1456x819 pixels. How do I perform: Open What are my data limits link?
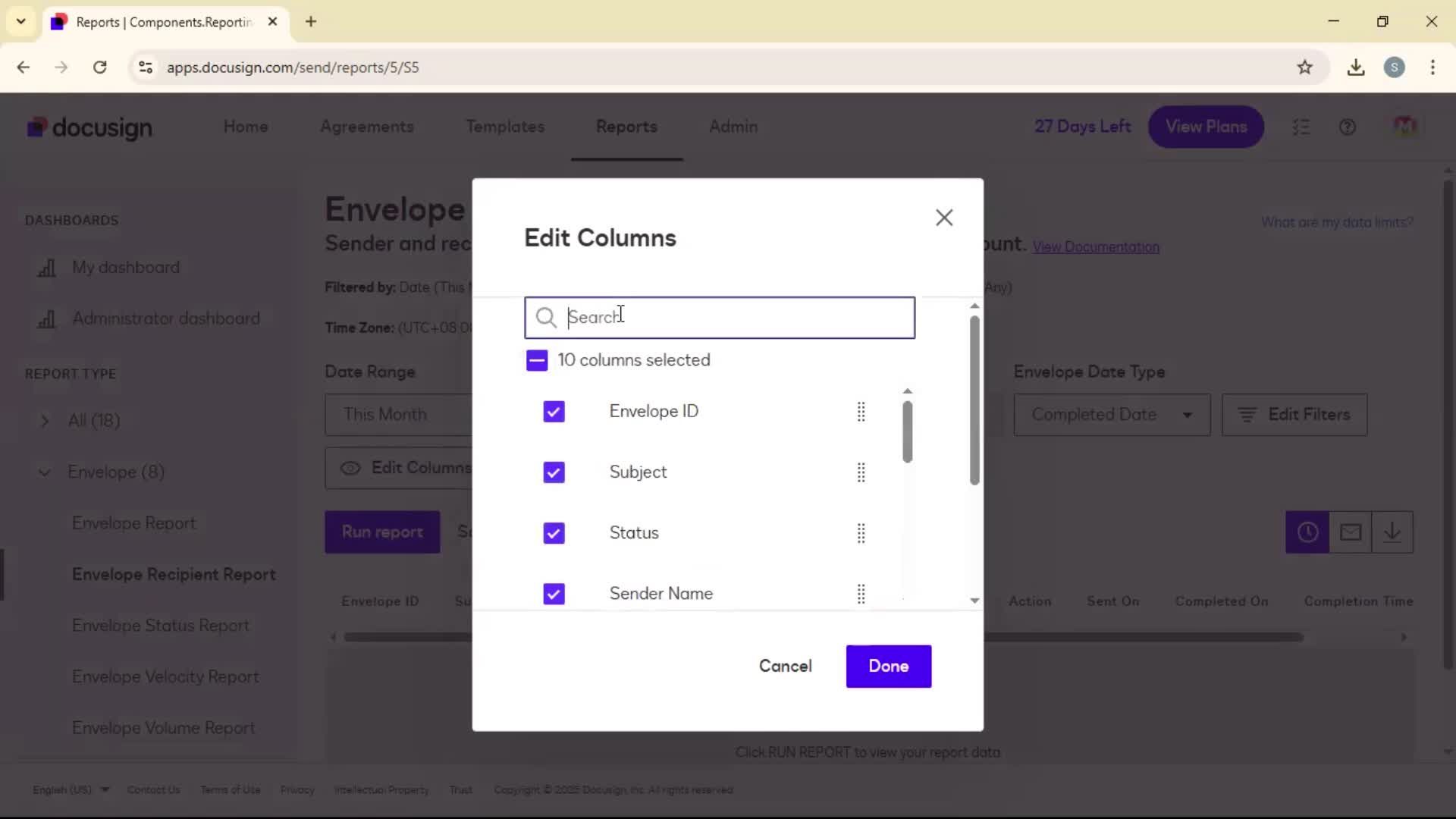[1337, 222]
